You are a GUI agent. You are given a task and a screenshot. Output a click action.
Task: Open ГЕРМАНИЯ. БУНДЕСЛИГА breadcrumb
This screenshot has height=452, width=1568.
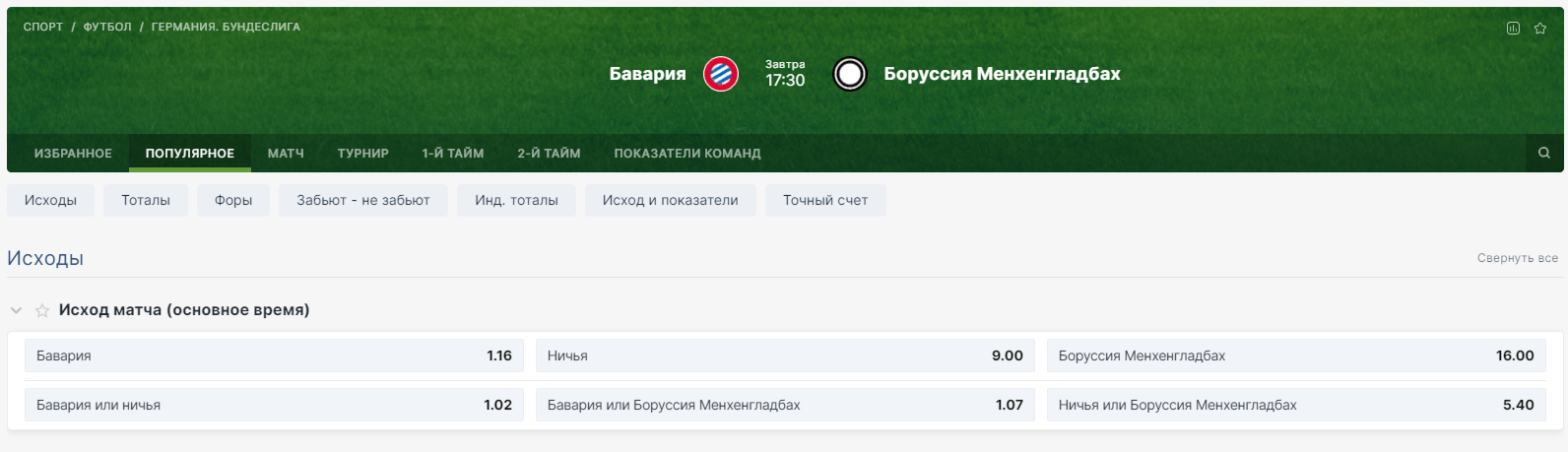226,27
